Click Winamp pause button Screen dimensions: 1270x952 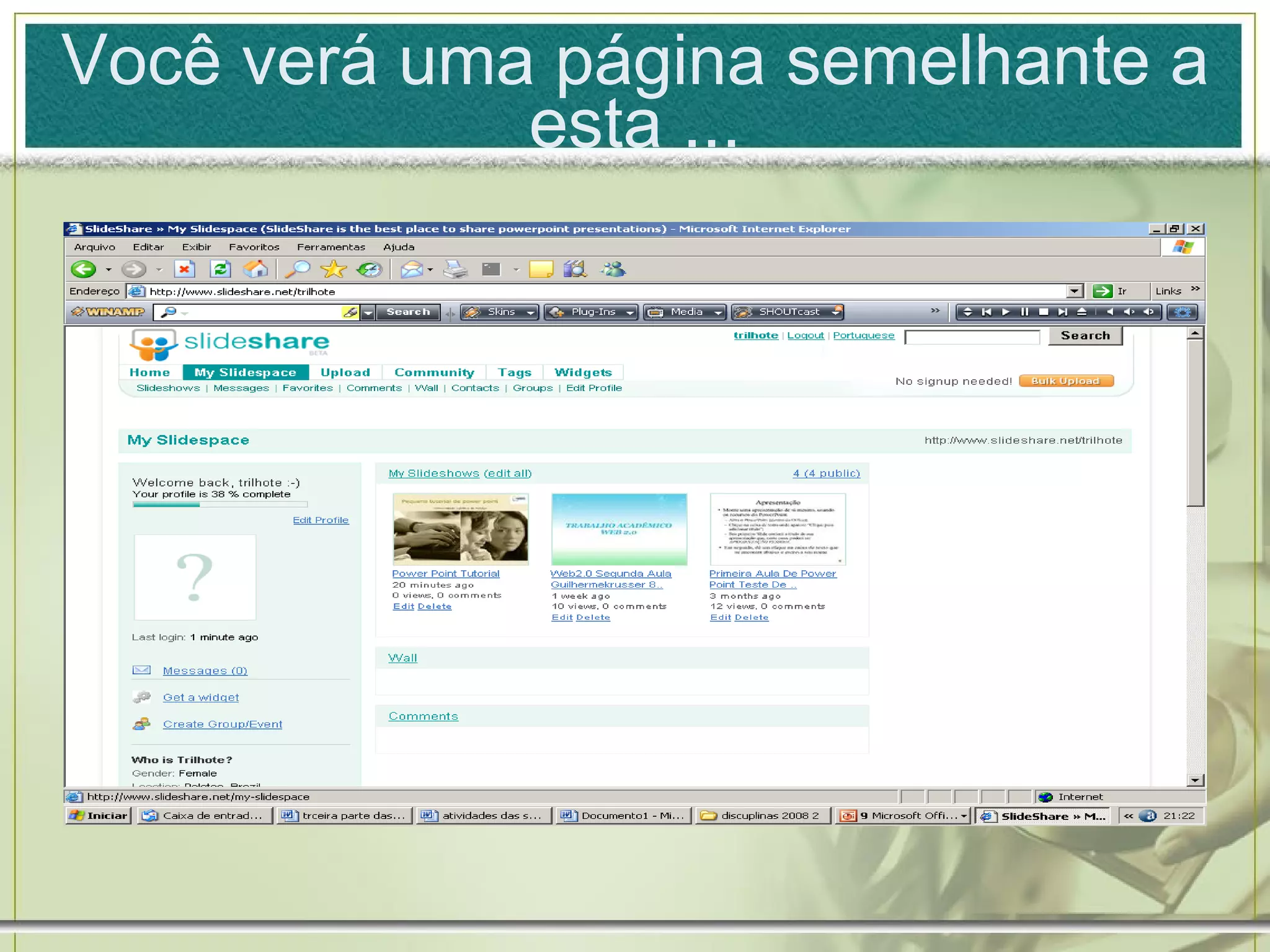[x=1024, y=312]
